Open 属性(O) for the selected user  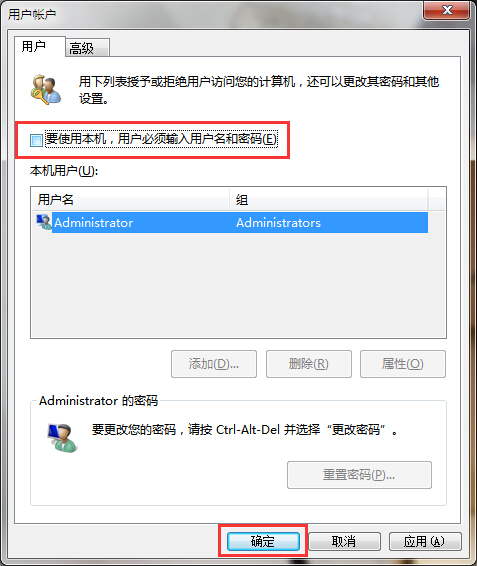point(403,364)
